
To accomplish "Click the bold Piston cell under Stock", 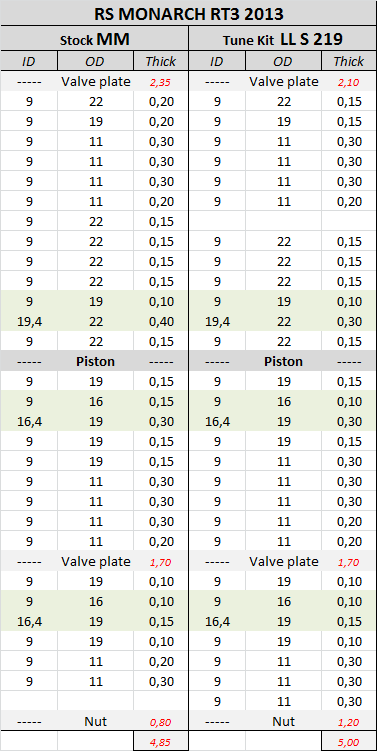I will [x=95, y=362].
